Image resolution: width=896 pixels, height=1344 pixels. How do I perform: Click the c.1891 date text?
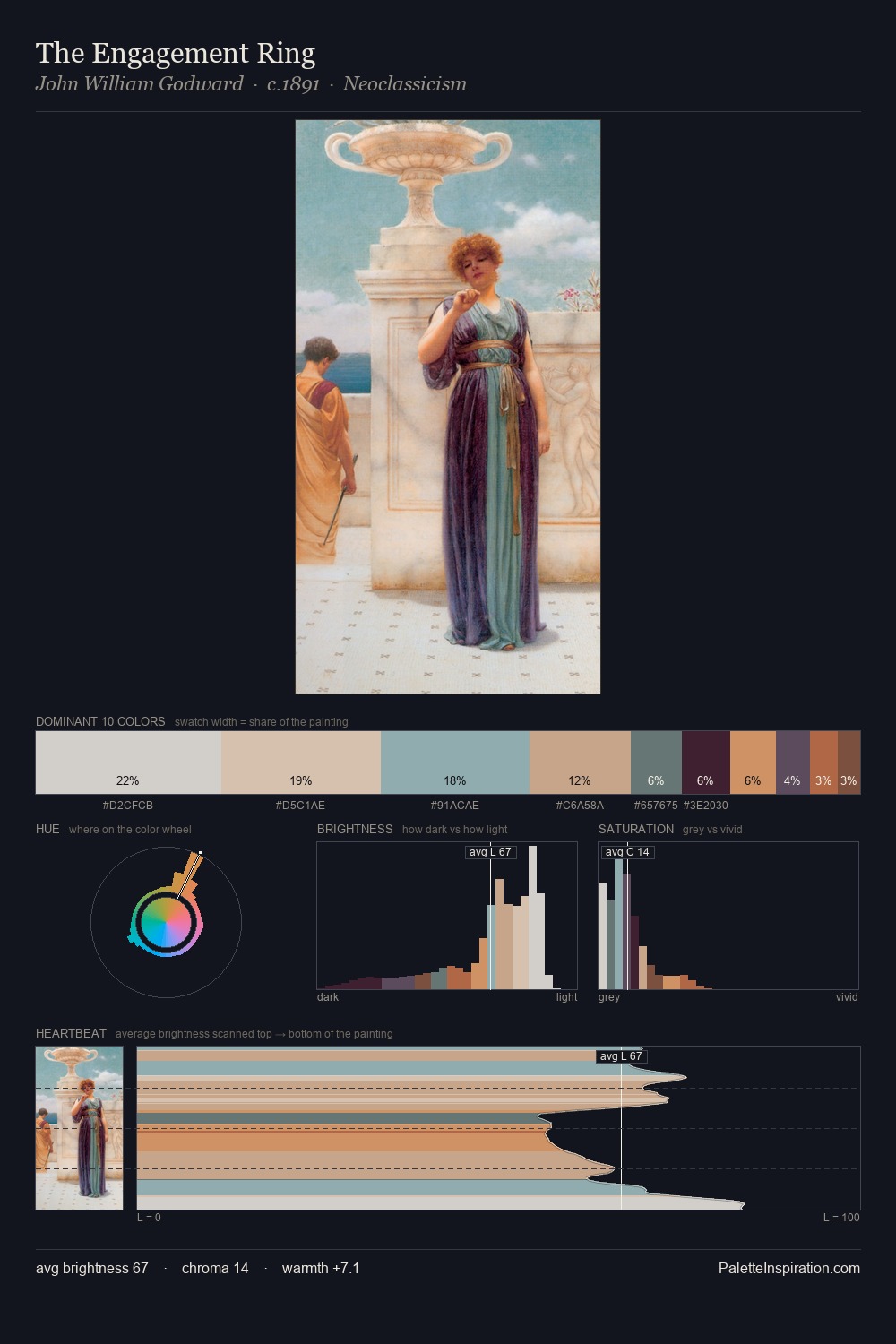click(x=293, y=84)
